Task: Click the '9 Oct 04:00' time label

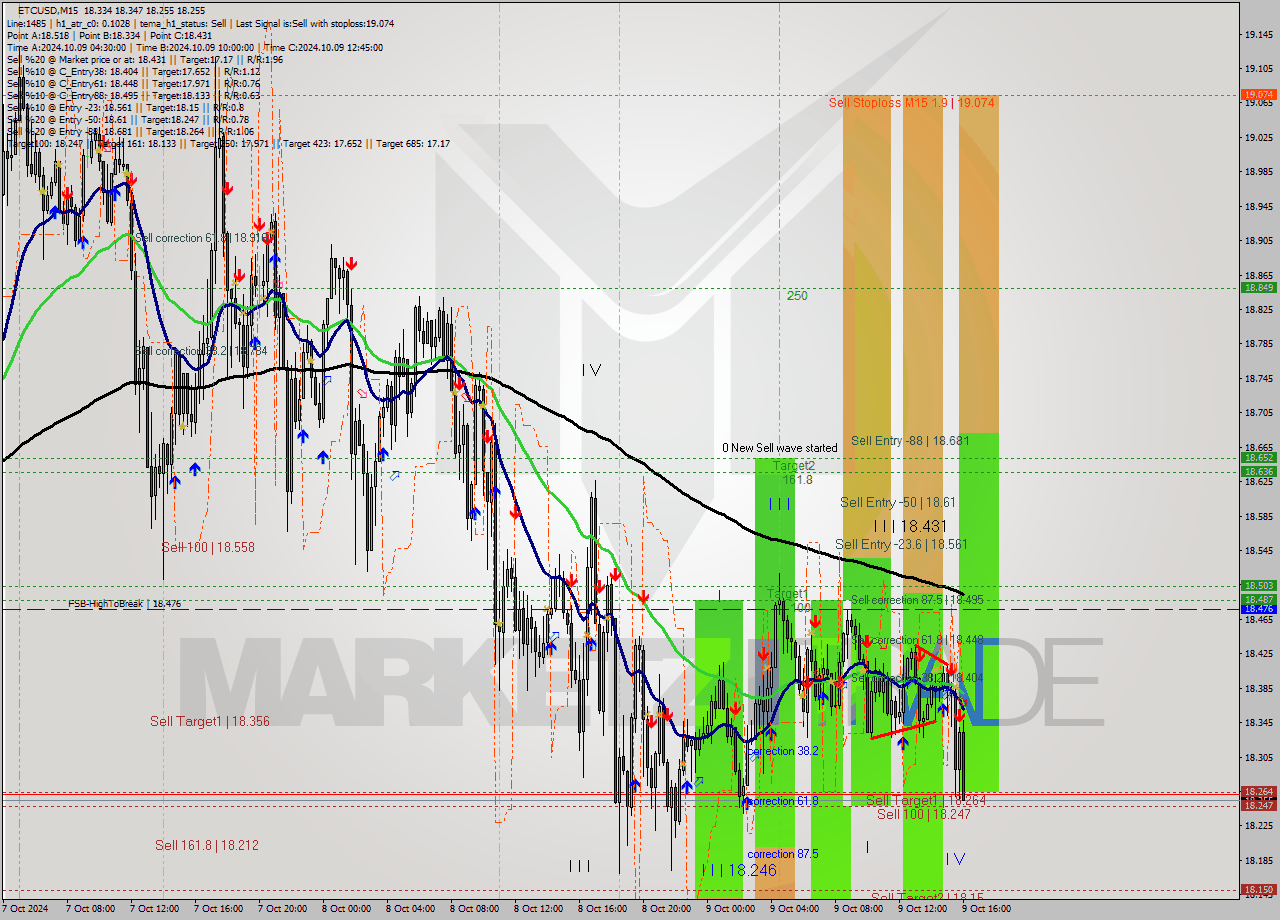Action: pyautogui.click(x=796, y=909)
